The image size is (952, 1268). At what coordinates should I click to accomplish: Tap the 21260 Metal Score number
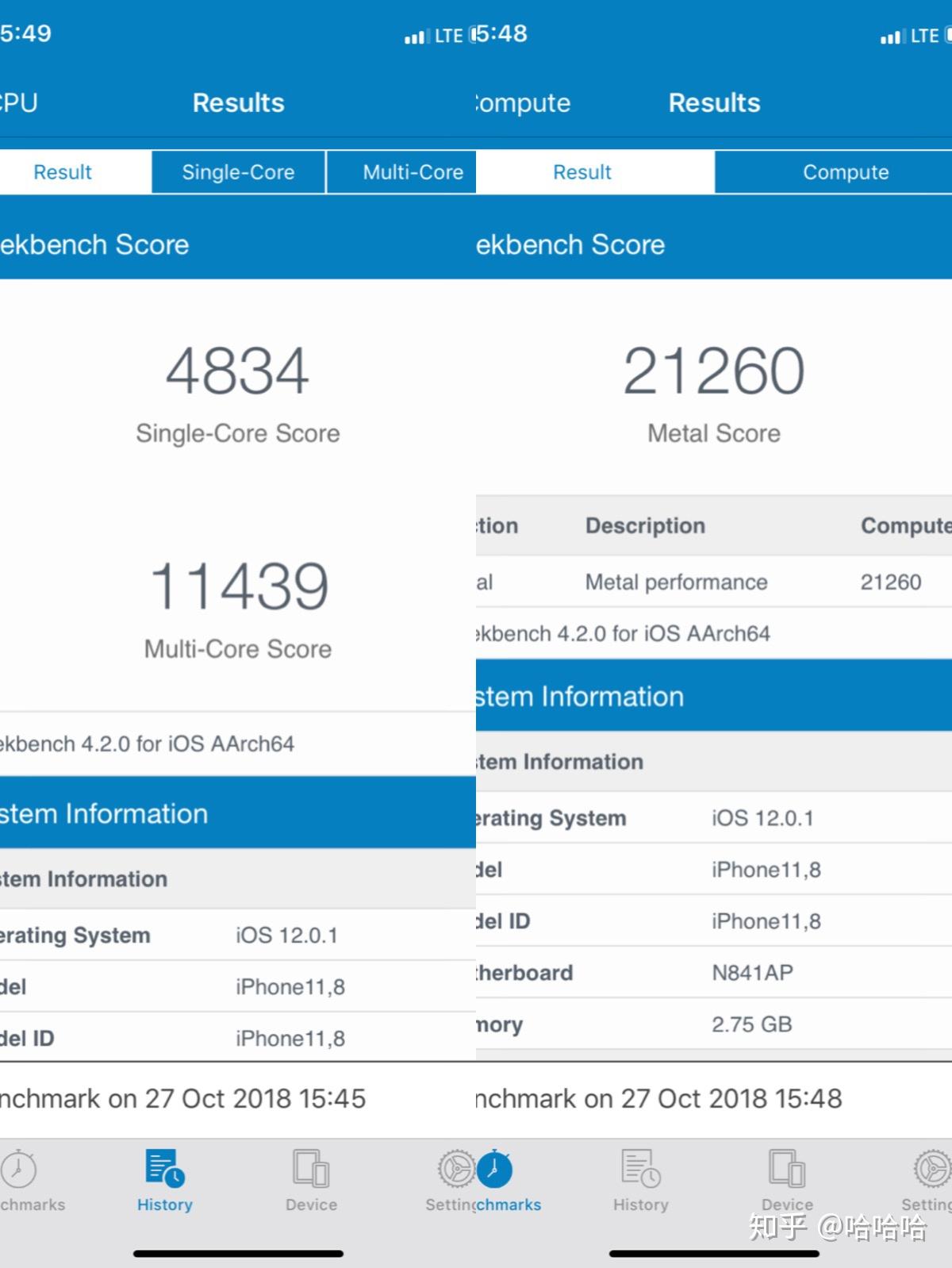pyautogui.click(x=714, y=371)
